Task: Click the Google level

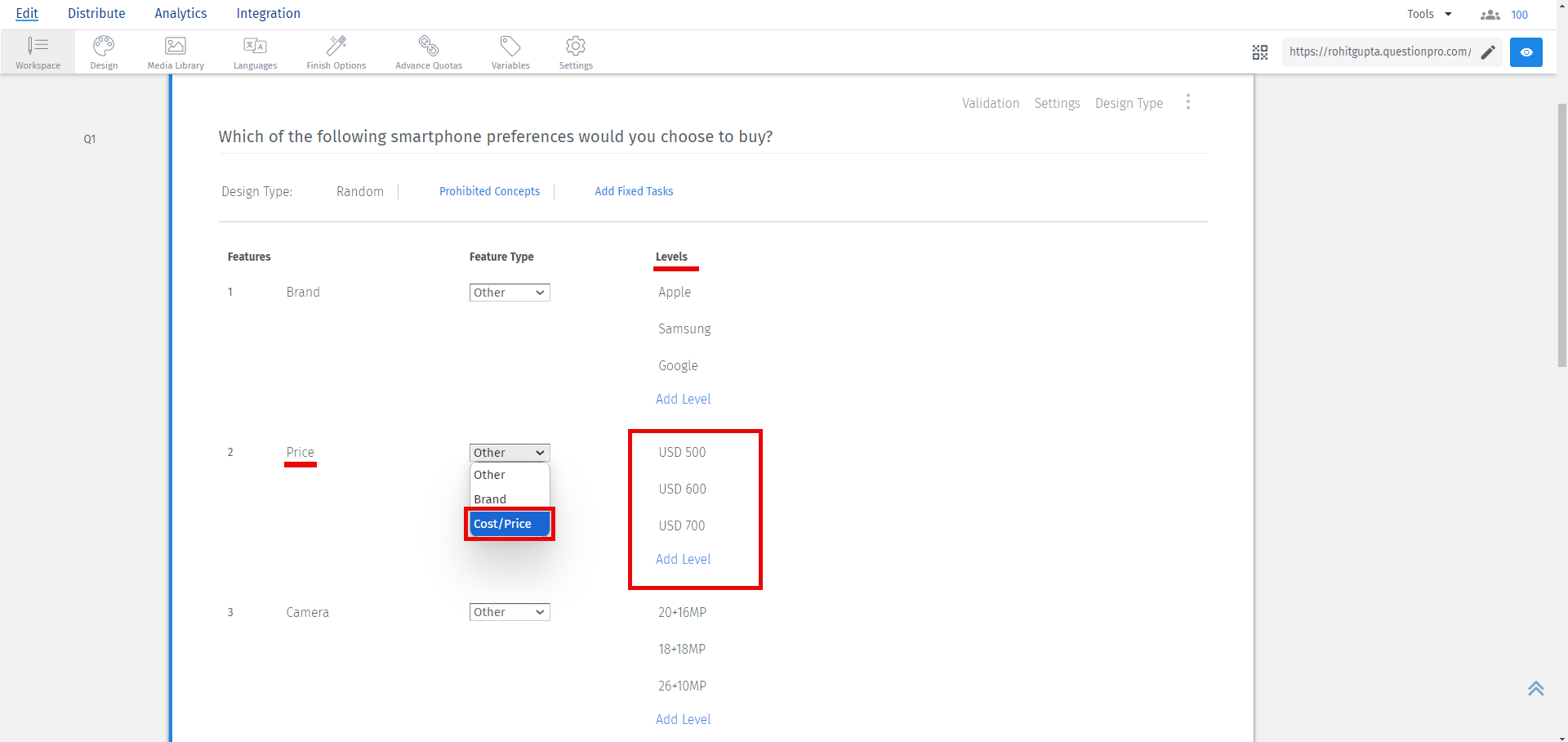Action: [678, 365]
